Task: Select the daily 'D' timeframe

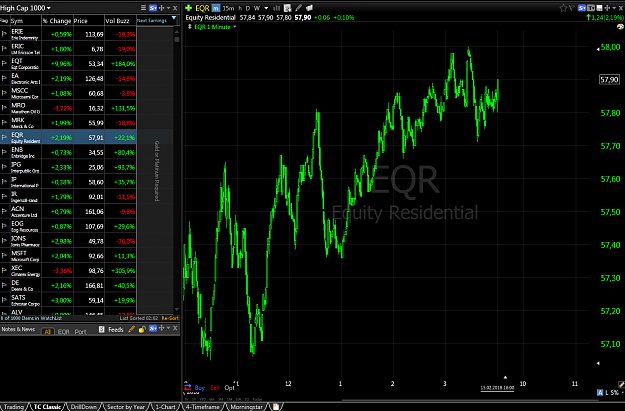Action: click(248, 8)
